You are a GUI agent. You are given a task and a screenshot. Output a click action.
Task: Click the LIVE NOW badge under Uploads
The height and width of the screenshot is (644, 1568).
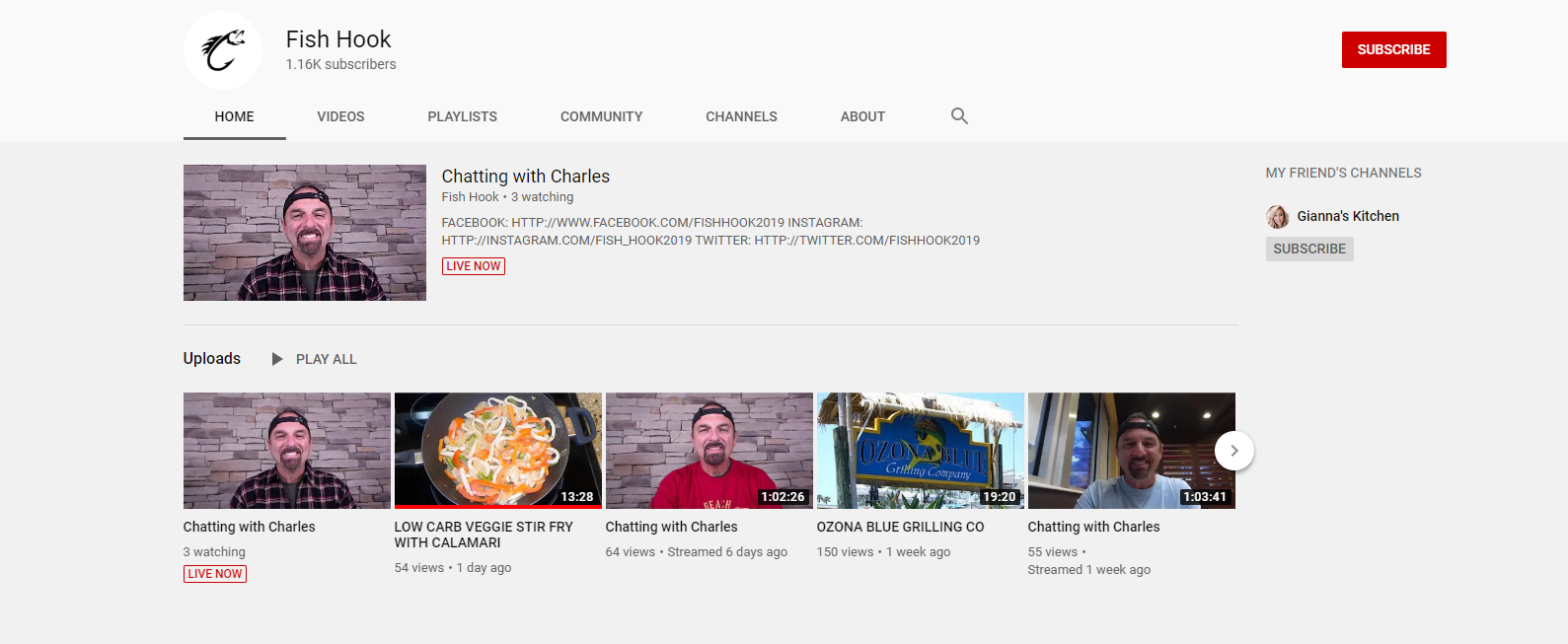[x=215, y=574]
